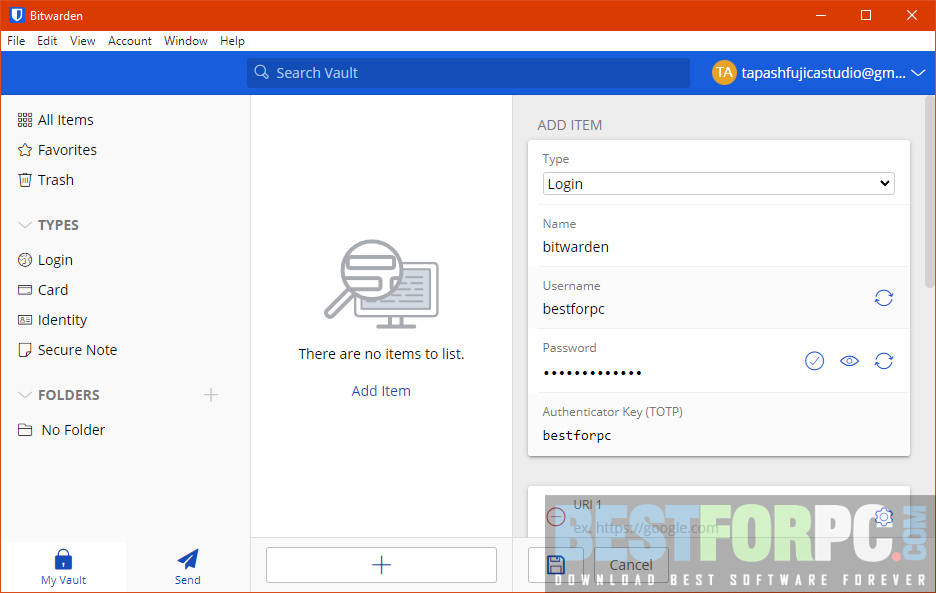Viewport: 936px width, 593px height.
Task: Select the All Items label
Action: (x=66, y=120)
